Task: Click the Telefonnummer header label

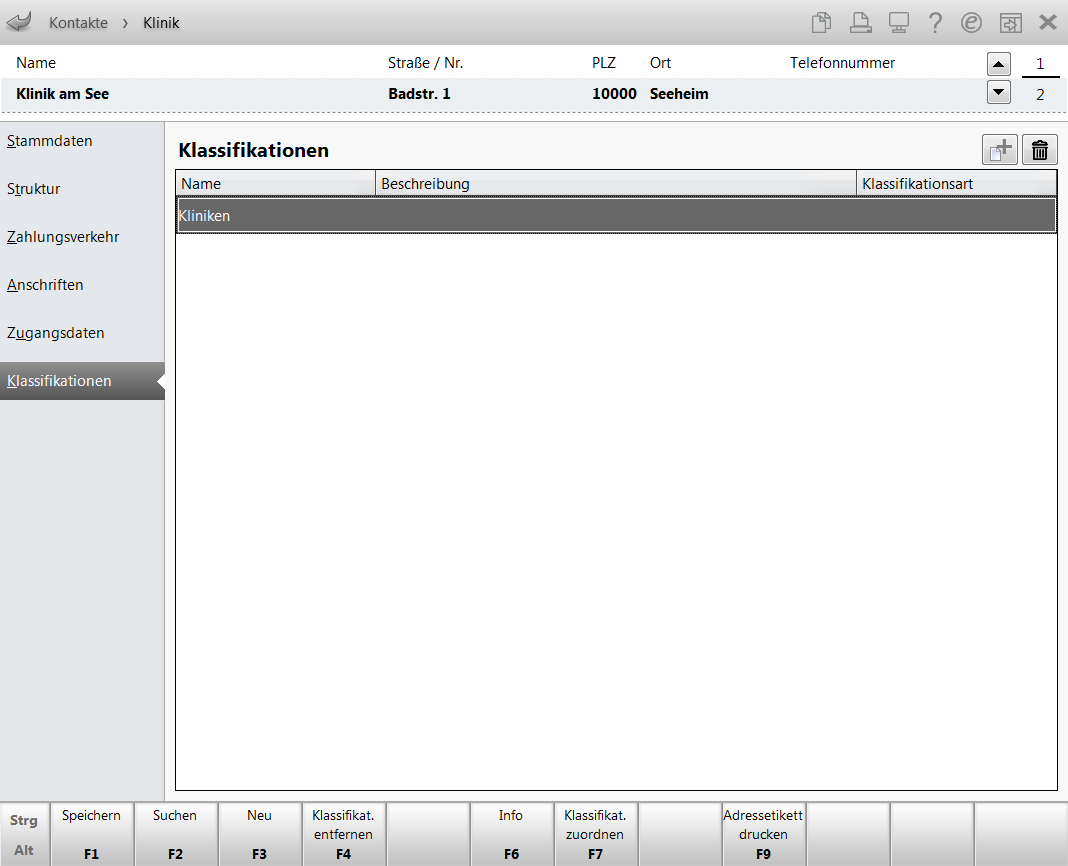Action: tap(843, 63)
